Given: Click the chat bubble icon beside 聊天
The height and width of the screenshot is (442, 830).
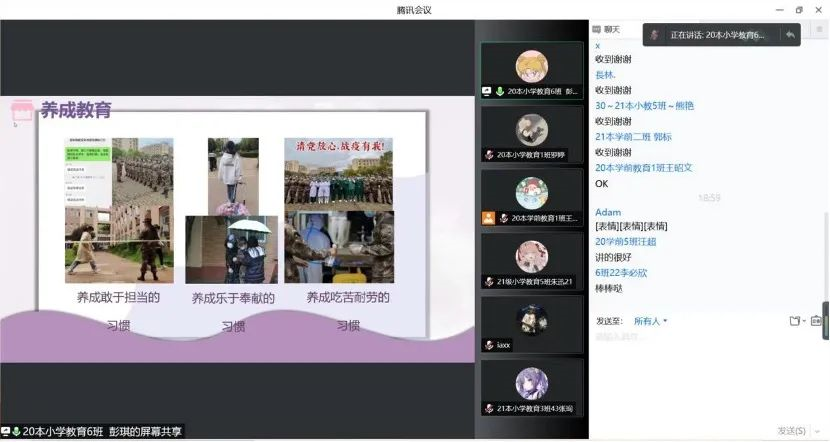Looking at the screenshot, I should point(597,30).
